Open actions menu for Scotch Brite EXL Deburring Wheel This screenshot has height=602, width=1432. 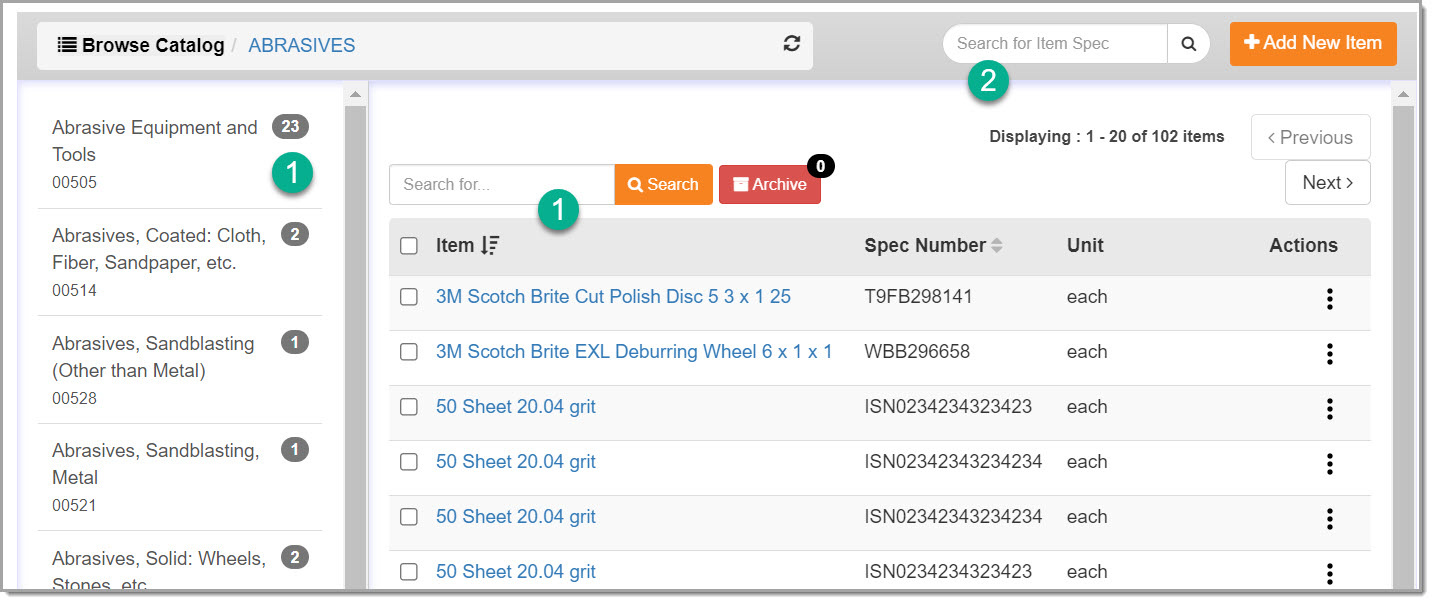(1329, 353)
